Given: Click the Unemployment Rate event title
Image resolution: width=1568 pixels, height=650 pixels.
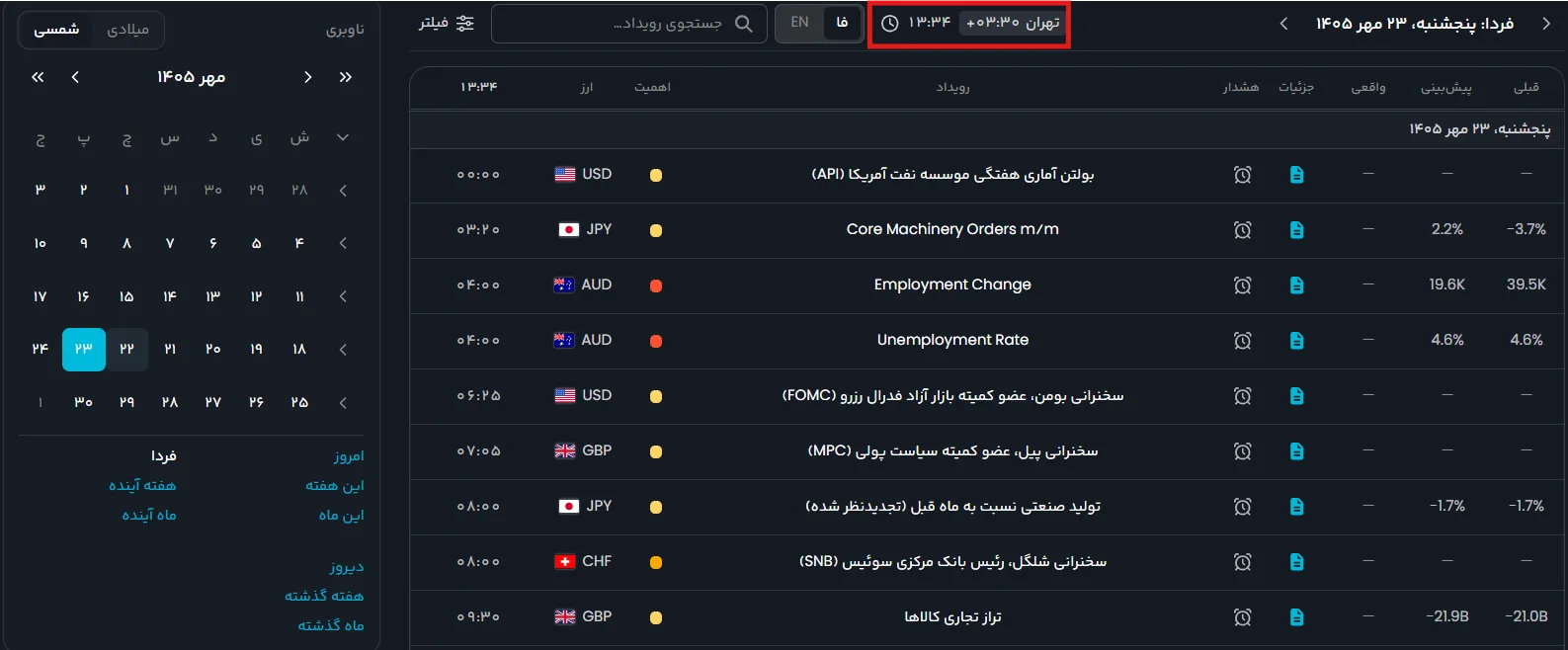Looking at the screenshot, I should pyautogui.click(x=952, y=340).
